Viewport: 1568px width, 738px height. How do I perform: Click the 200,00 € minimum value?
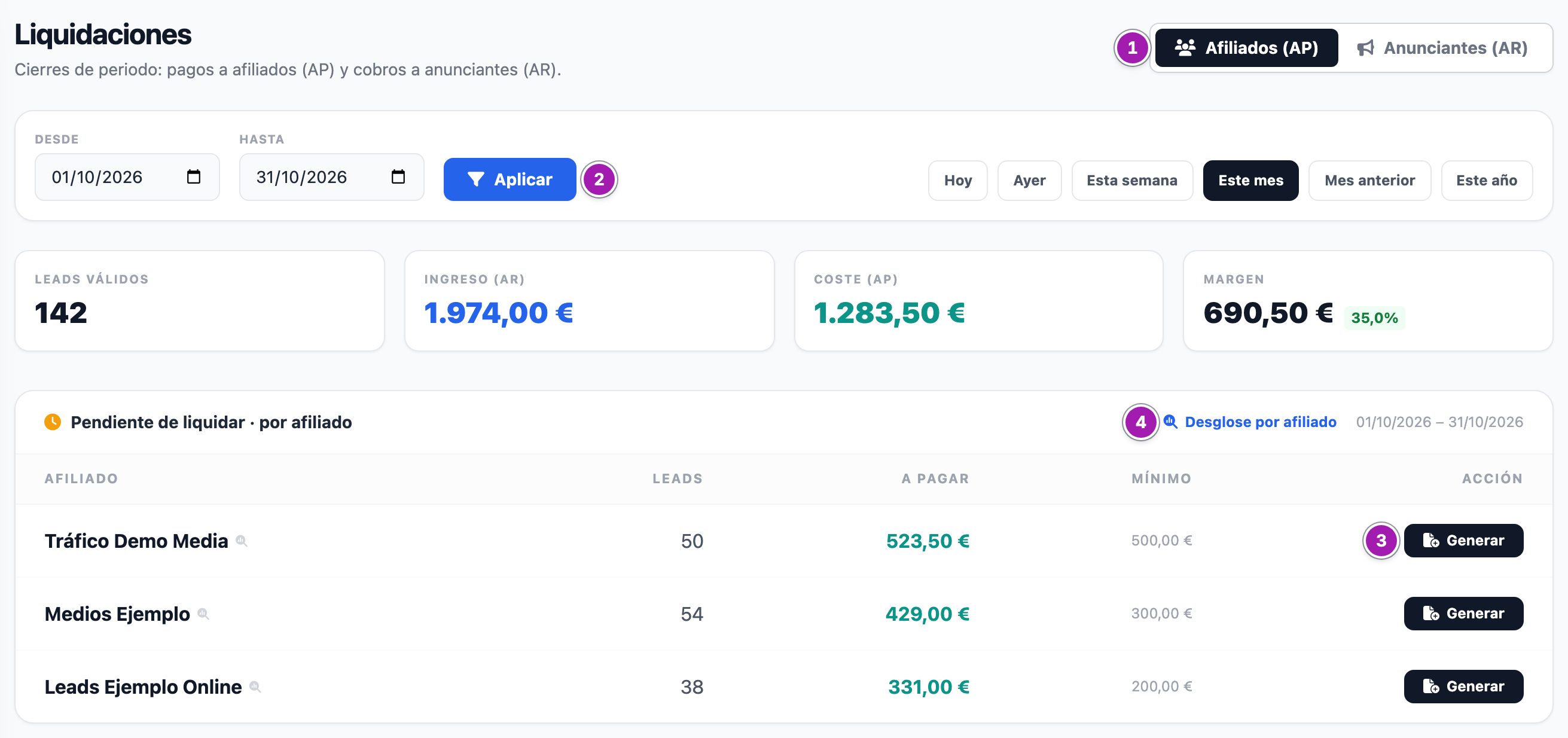coord(1161,687)
